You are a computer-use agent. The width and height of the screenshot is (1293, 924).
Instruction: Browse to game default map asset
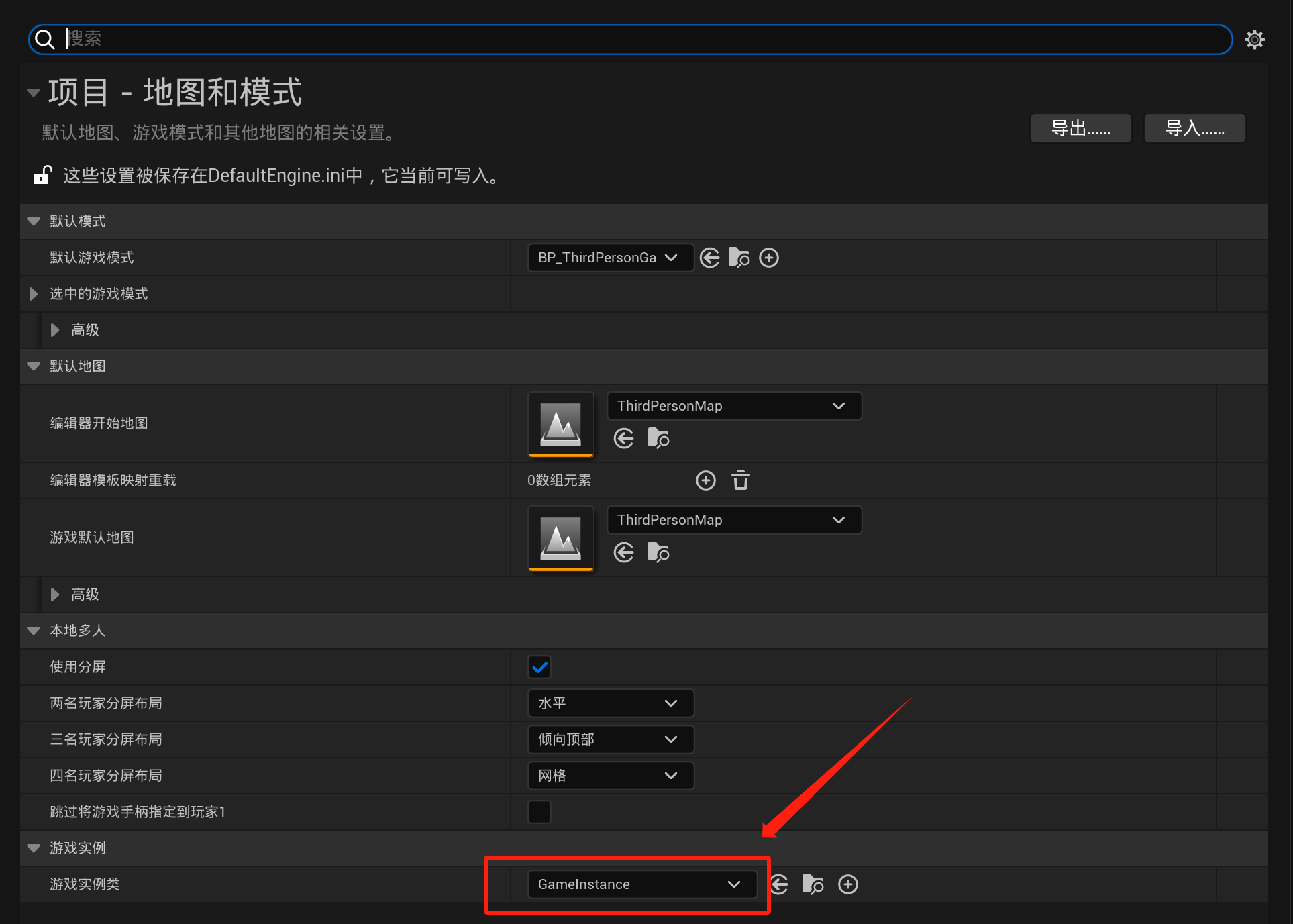[x=658, y=553]
